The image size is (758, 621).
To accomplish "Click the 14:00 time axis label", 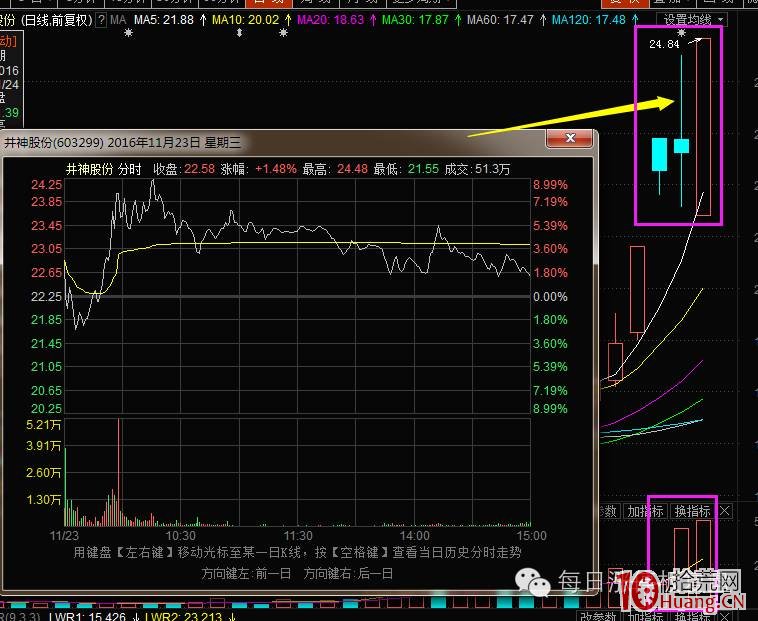I will pyautogui.click(x=415, y=536).
